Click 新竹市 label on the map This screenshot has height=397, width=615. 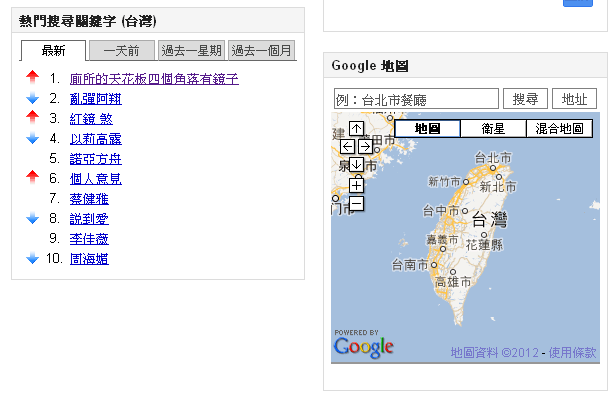(x=444, y=182)
